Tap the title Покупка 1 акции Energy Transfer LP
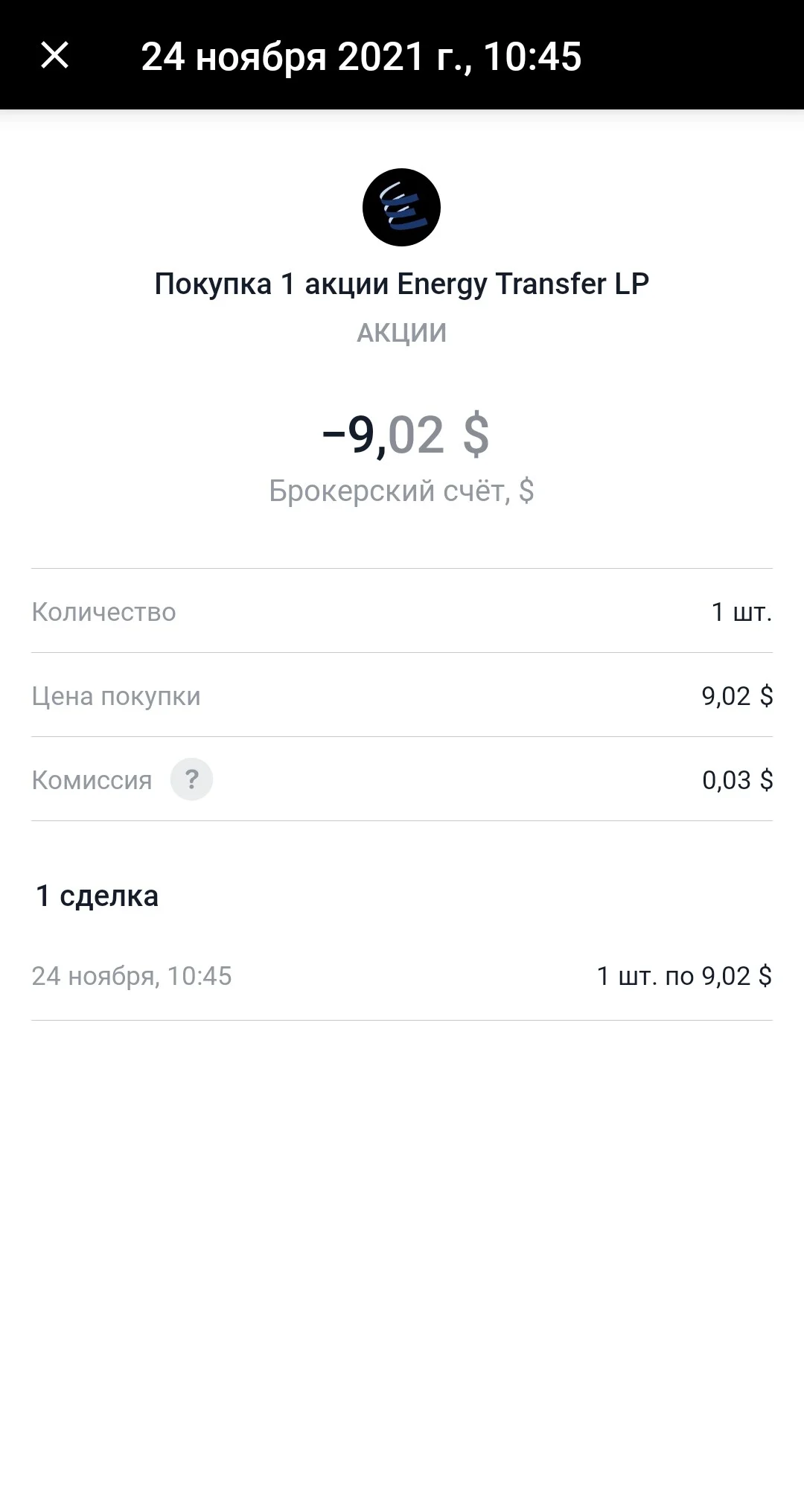The width and height of the screenshot is (804, 1512). pos(402,284)
